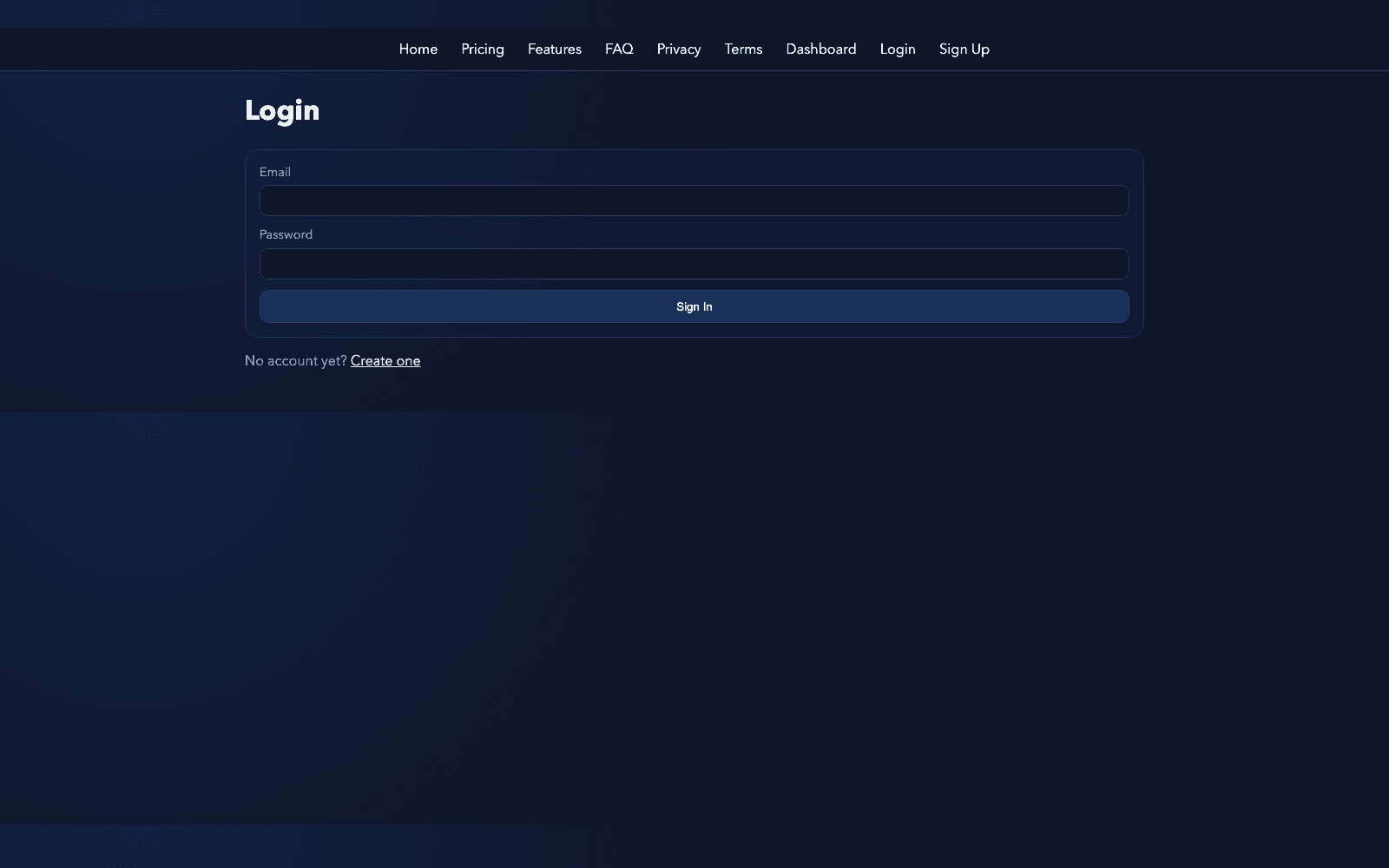
Task: Click Sign Up in the navigation bar
Action: (x=964, y=49)
